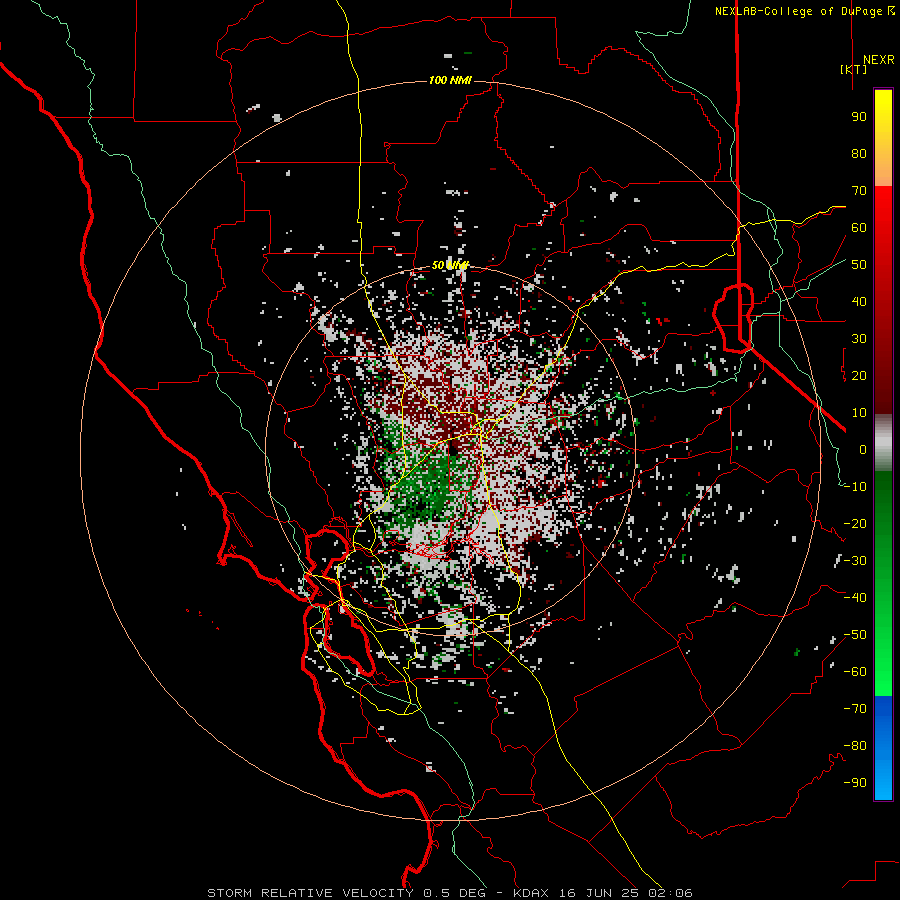Screen dimensions: 900x900
Task: Click the 60 value on velocity scale
Action: click(859, 227)
